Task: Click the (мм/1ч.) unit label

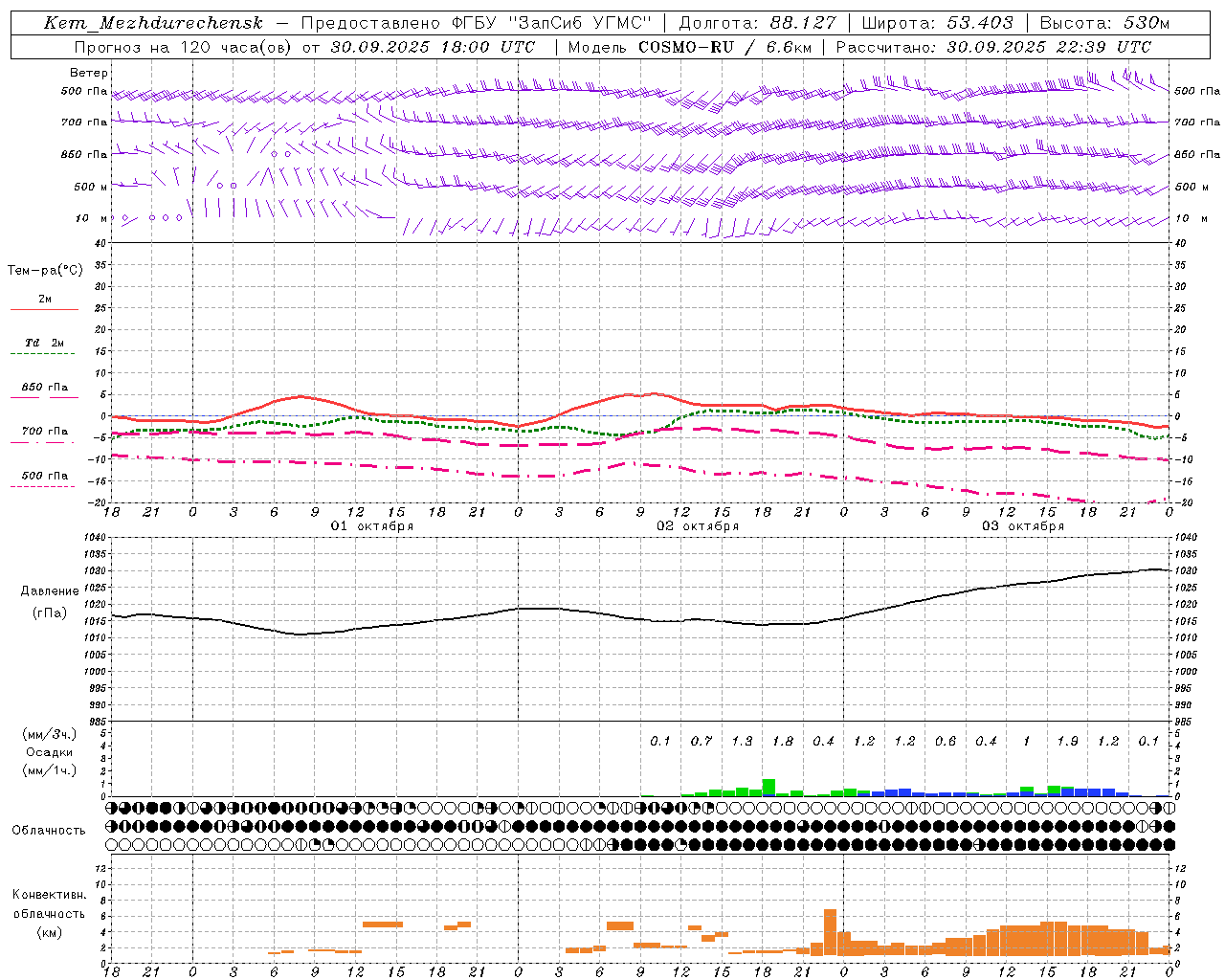Action: (49, 770)
